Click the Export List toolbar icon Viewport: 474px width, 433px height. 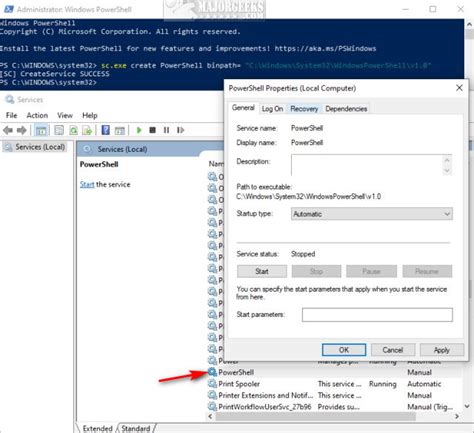point(87,130)
